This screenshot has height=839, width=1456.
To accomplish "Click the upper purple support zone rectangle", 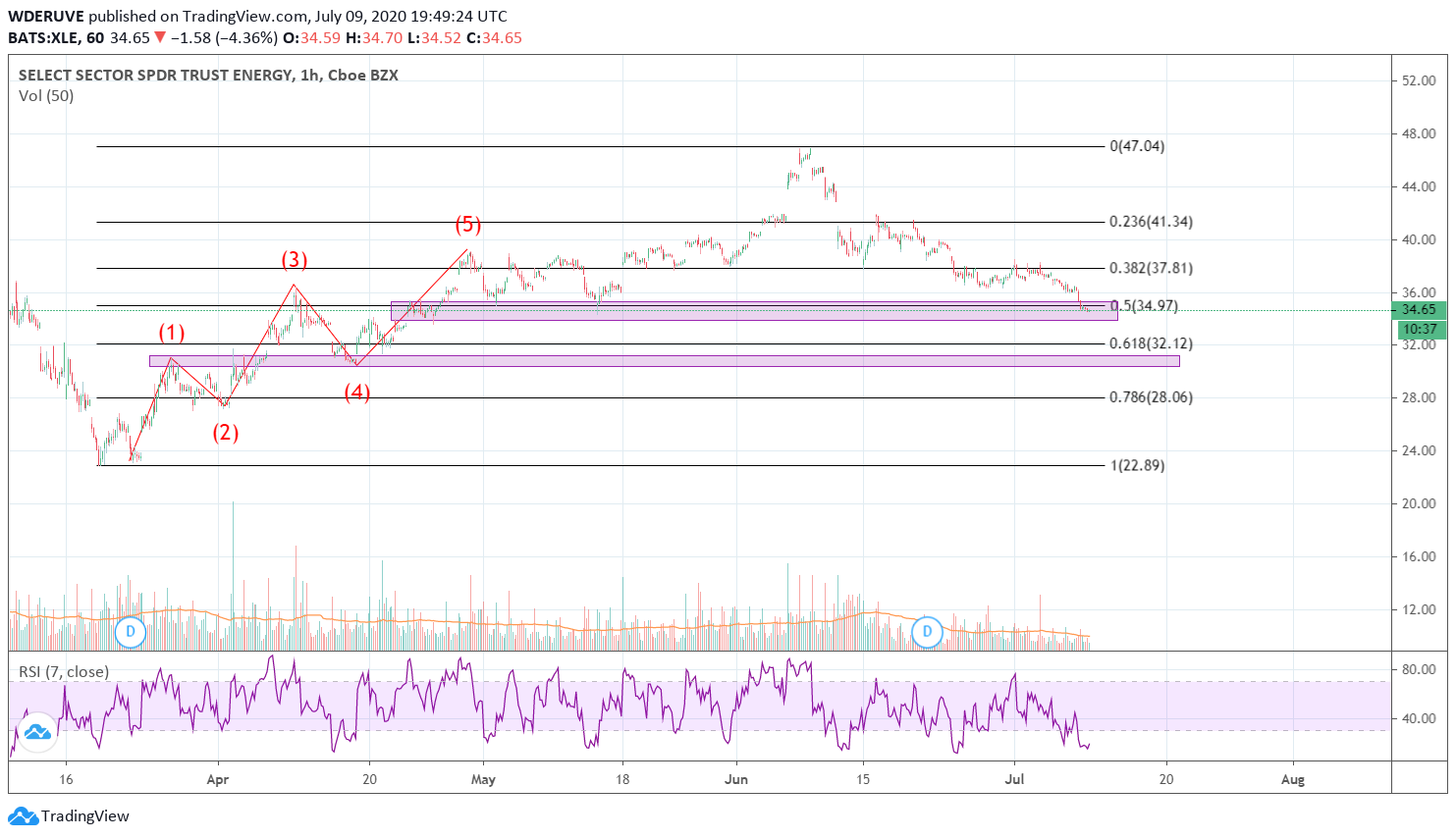I will [754, 311].
